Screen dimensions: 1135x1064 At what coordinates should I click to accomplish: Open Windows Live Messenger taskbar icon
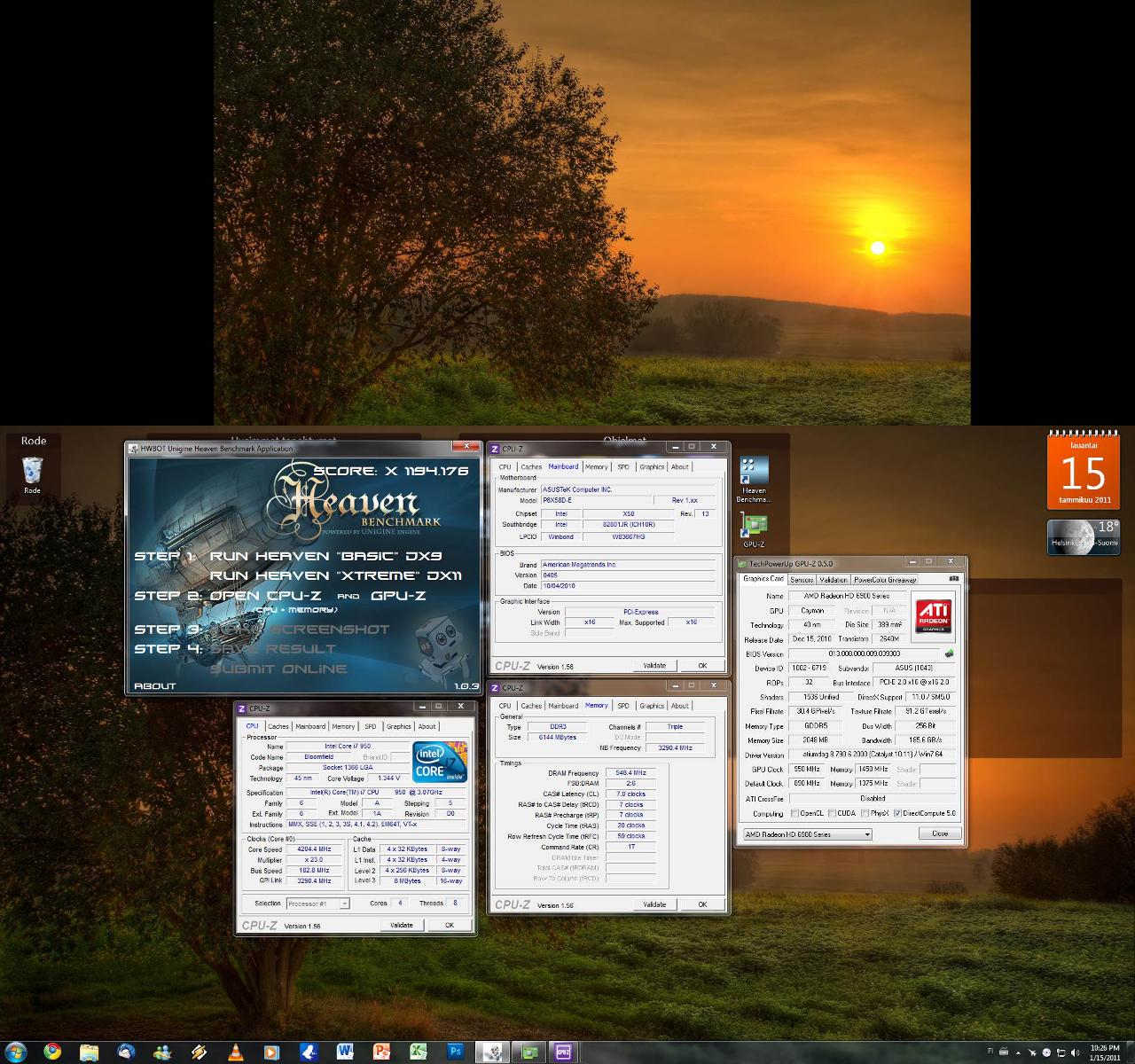[x=162, y=1052]
